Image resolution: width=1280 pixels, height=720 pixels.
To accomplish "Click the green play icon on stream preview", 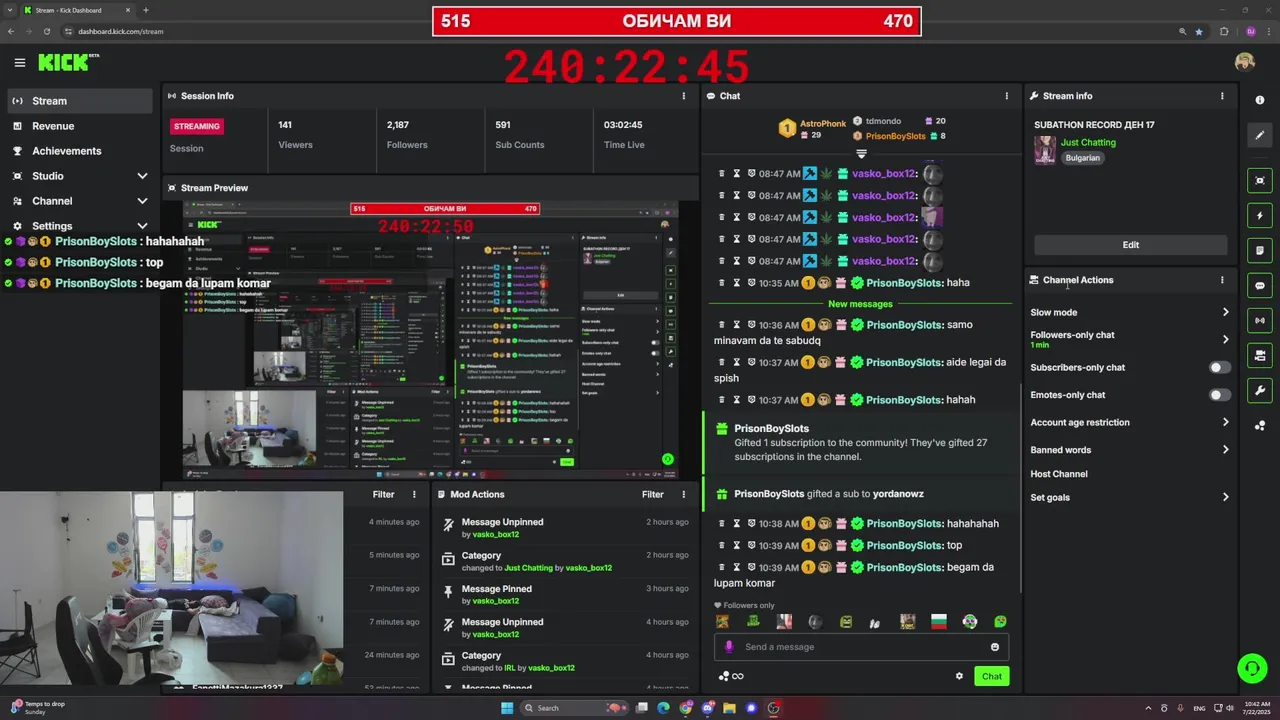I will pyautogui.click(x=667, y=459).
